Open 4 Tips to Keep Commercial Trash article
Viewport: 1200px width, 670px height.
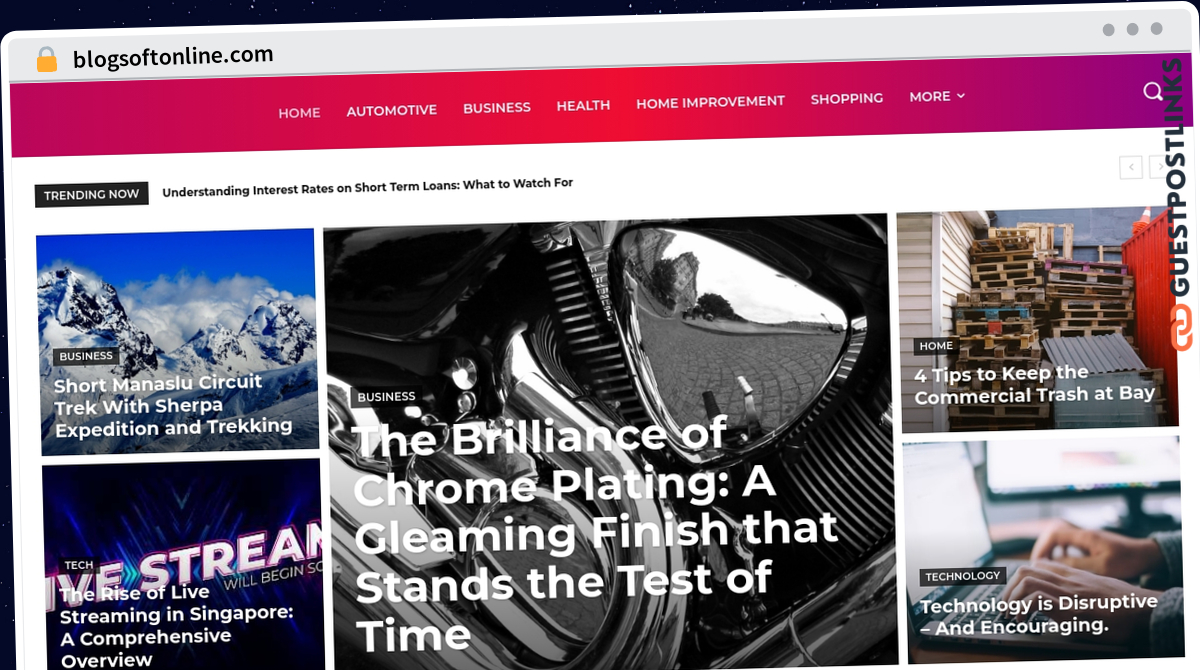[x=1034, y=385]
